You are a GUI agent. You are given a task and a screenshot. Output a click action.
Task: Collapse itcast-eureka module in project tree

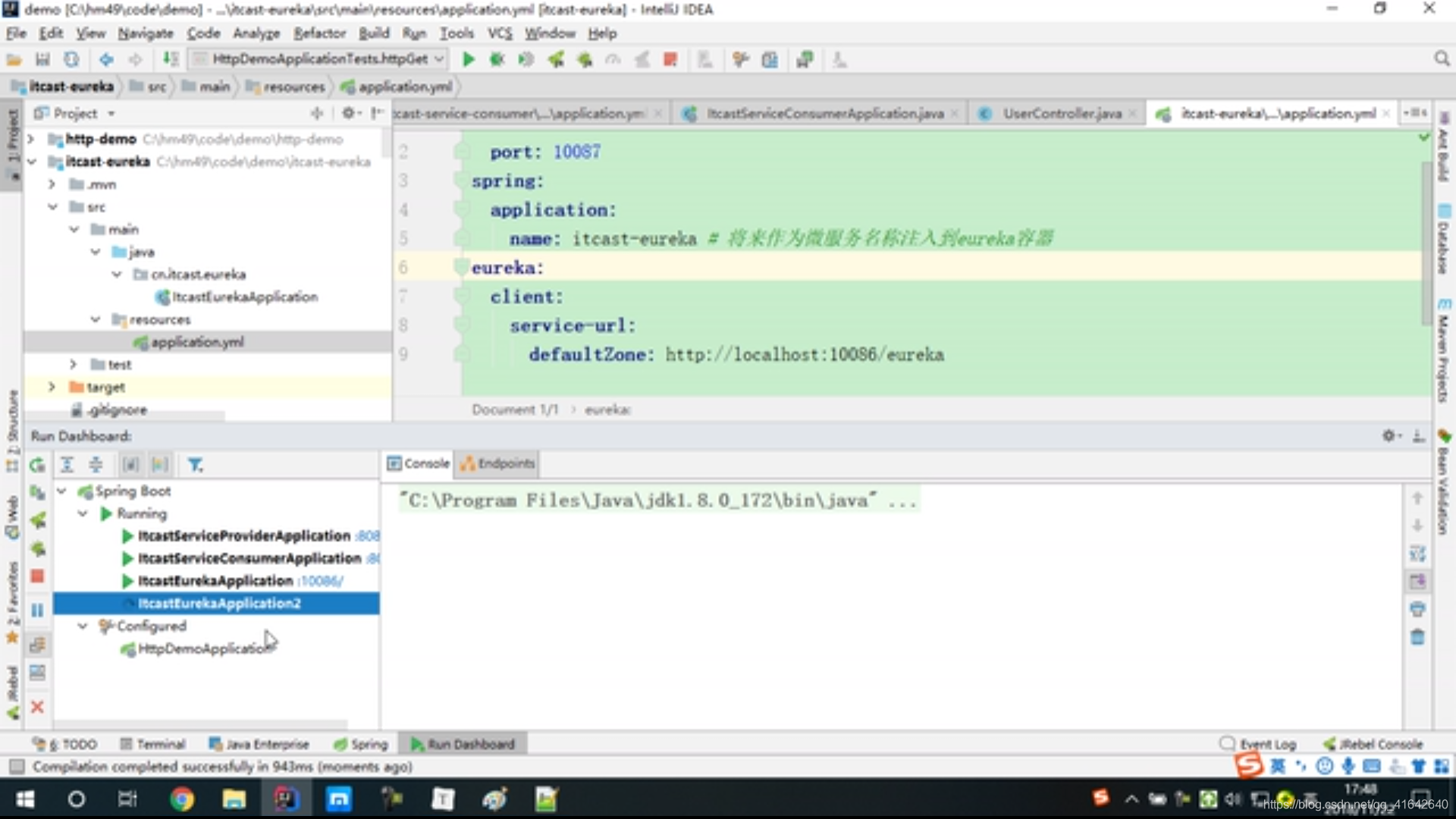[x=31, y=162]
